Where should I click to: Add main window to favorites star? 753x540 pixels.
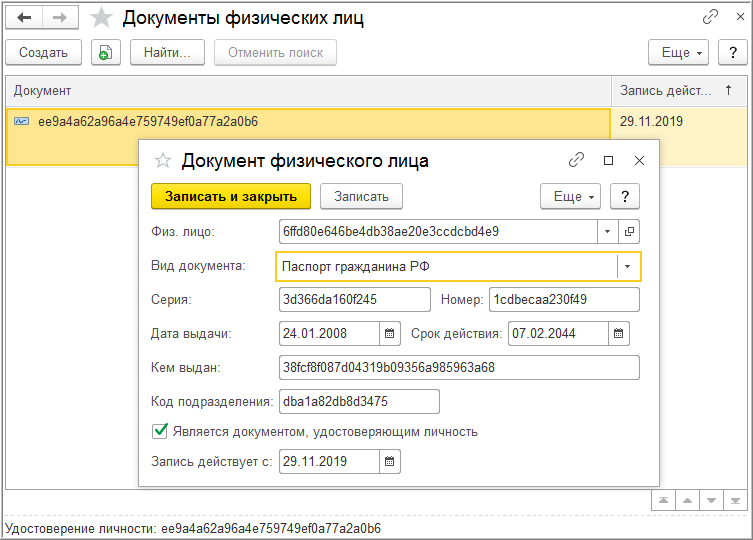pos(101,18)
